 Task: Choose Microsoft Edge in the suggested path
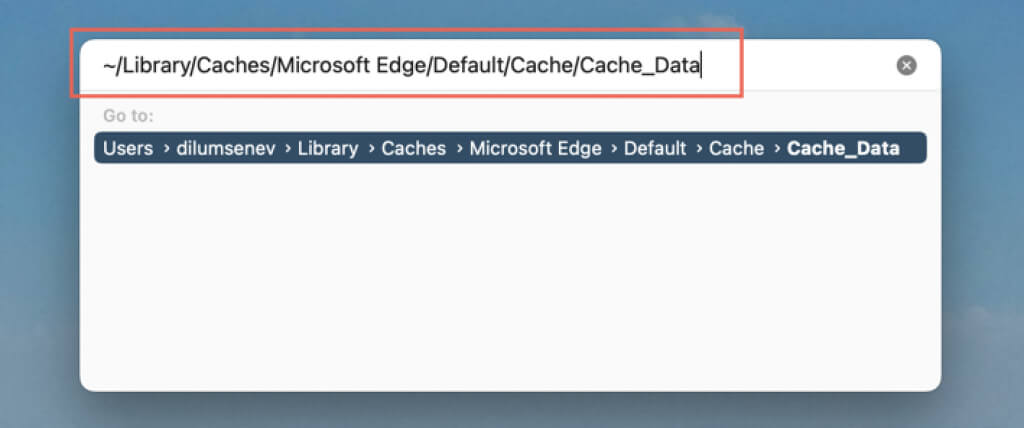tap(535, 148)
